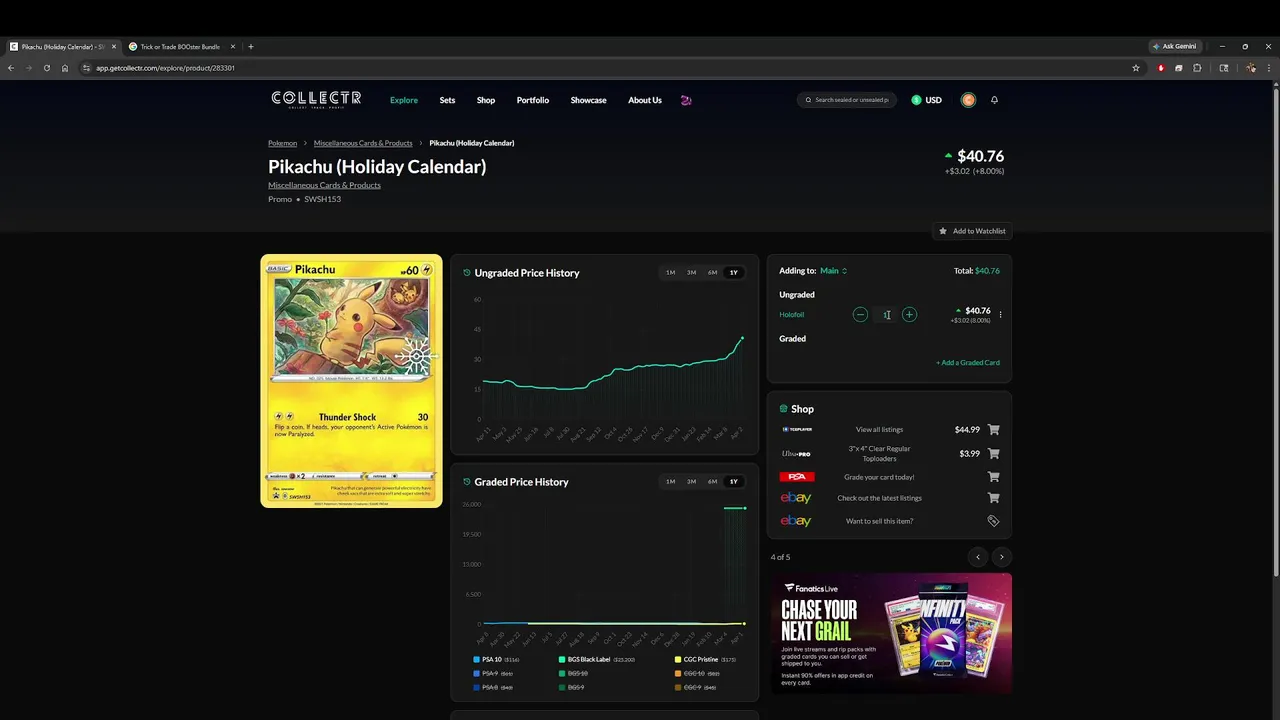Toggle PSA 9 series in graded legend
The width and height of the screenshot is (1280, 720).
tap(493, 674)
